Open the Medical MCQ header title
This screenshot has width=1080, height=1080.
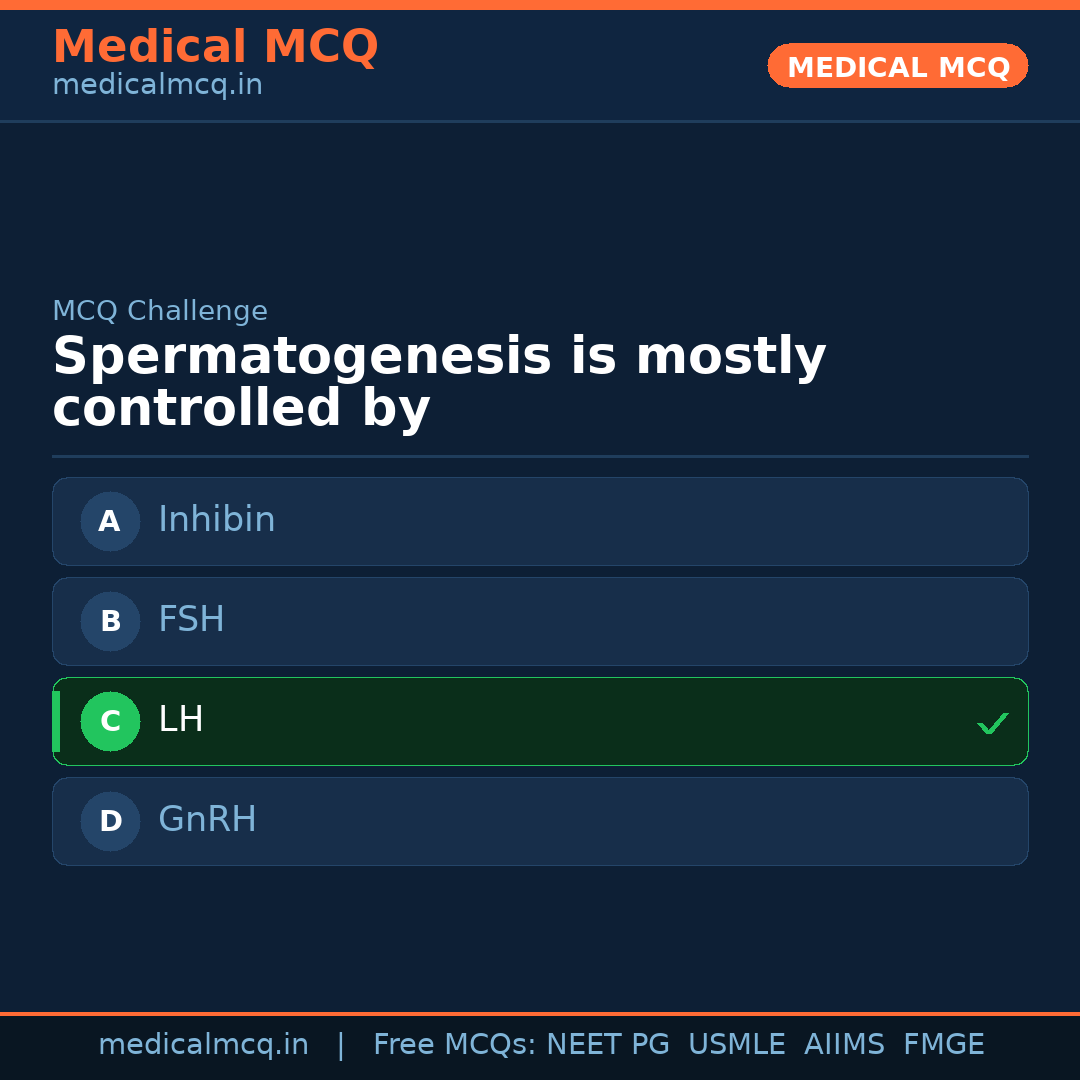click(x=215, y=47)
